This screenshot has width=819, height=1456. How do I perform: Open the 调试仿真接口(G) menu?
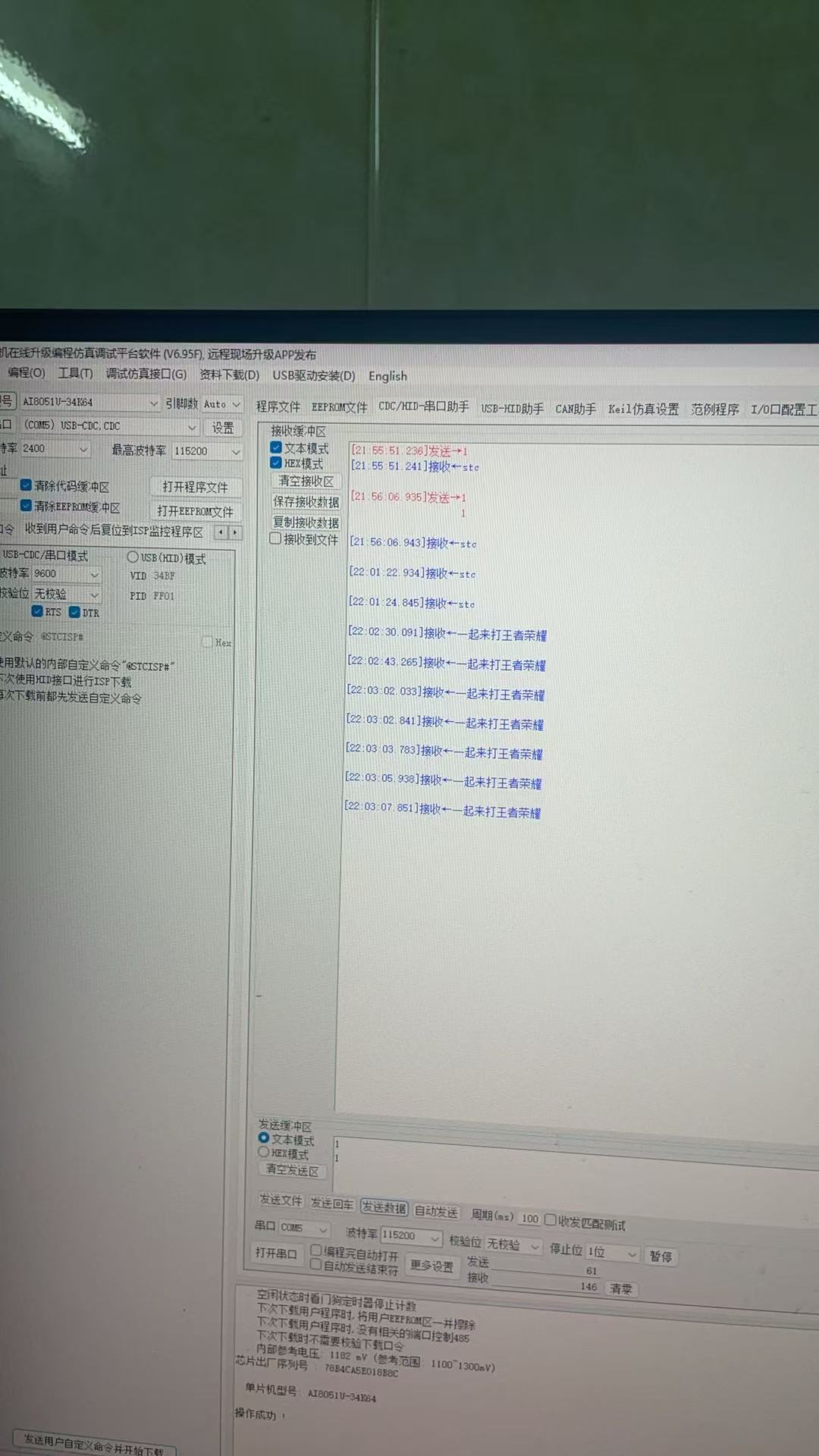pyautogui.click(x=146, y=374)
